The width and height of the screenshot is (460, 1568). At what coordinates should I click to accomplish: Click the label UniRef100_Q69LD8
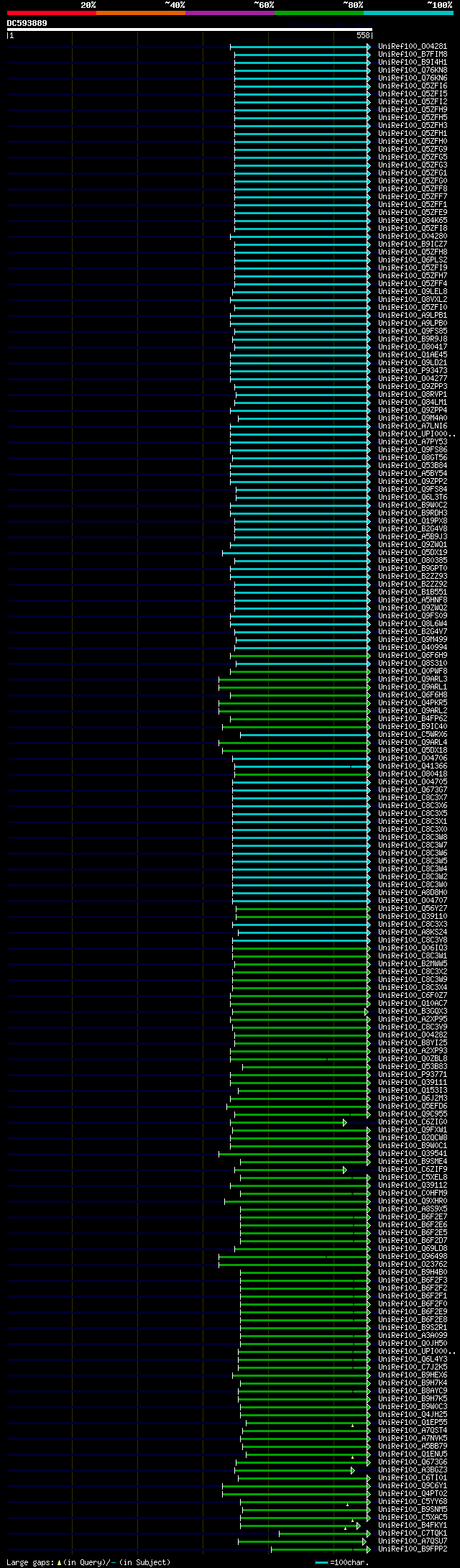coord(413,1249)
